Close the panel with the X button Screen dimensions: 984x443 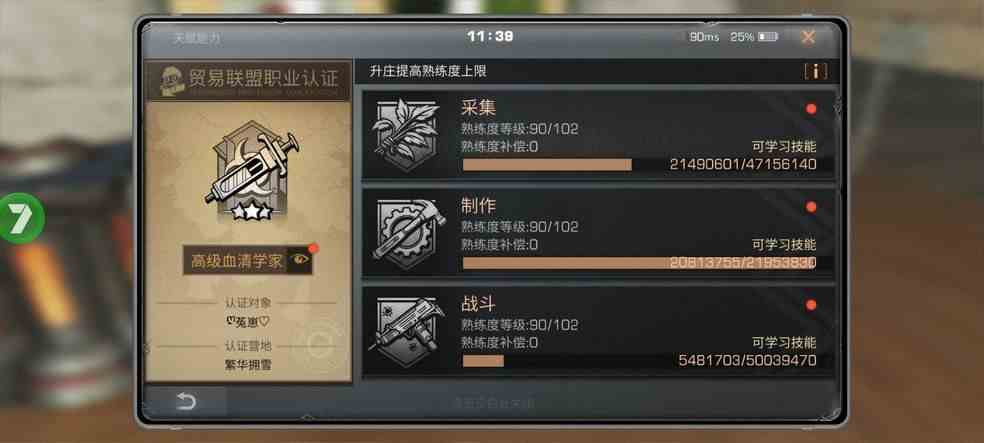click(808, 37)
